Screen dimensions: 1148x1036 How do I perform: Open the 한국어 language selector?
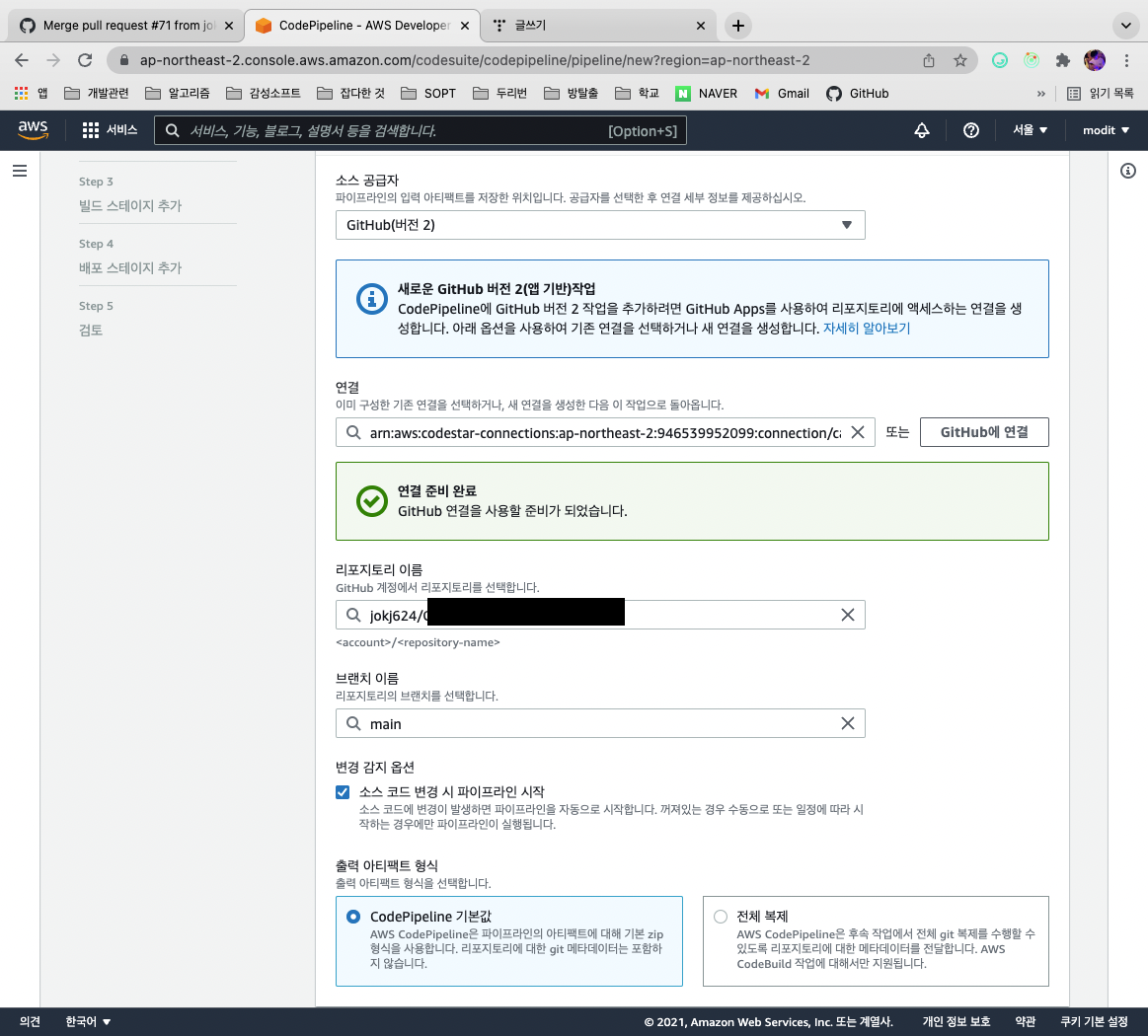88,1021
